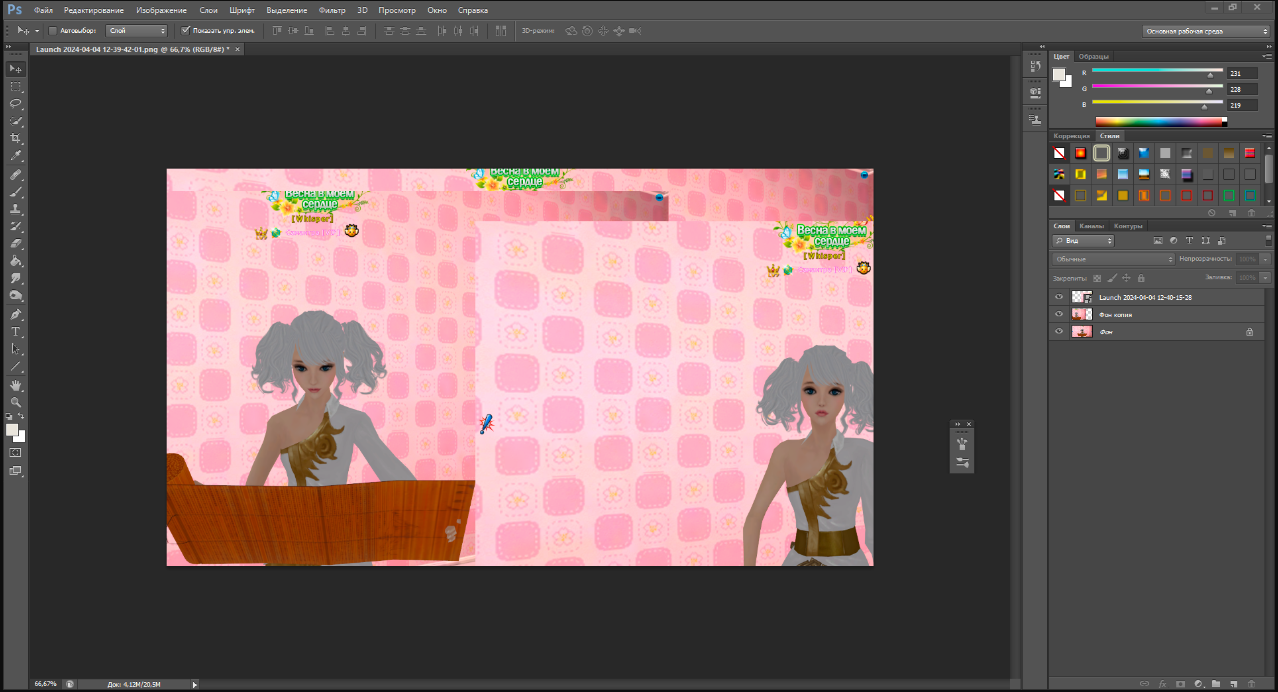Open the Основная рабочая среда workspace dropdown
Image resolution: width=1278 pixels, height=692 pixels.
click(x=1206, y=31)
